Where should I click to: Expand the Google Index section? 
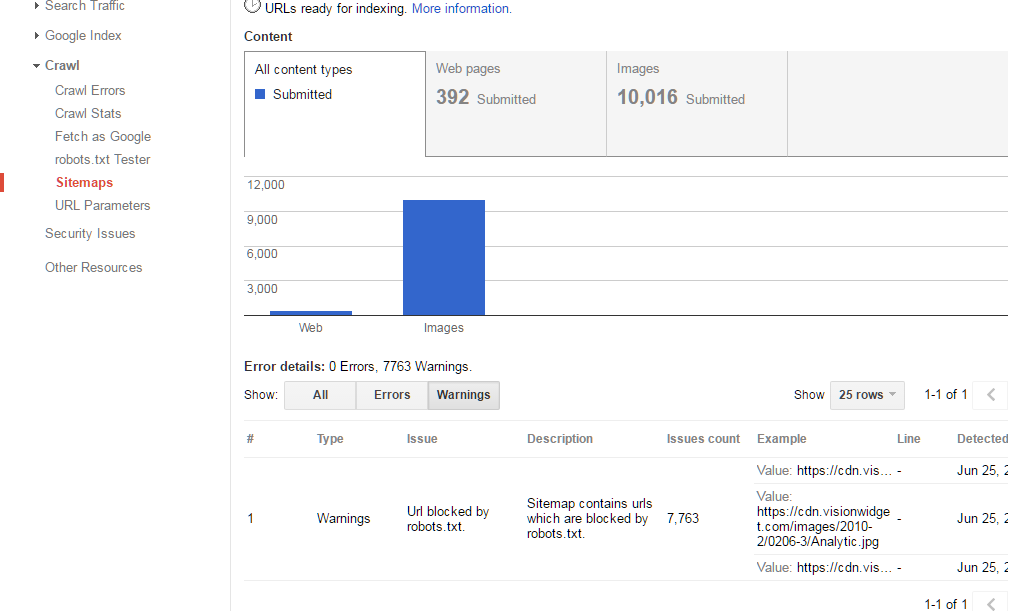tap(37, 35)
